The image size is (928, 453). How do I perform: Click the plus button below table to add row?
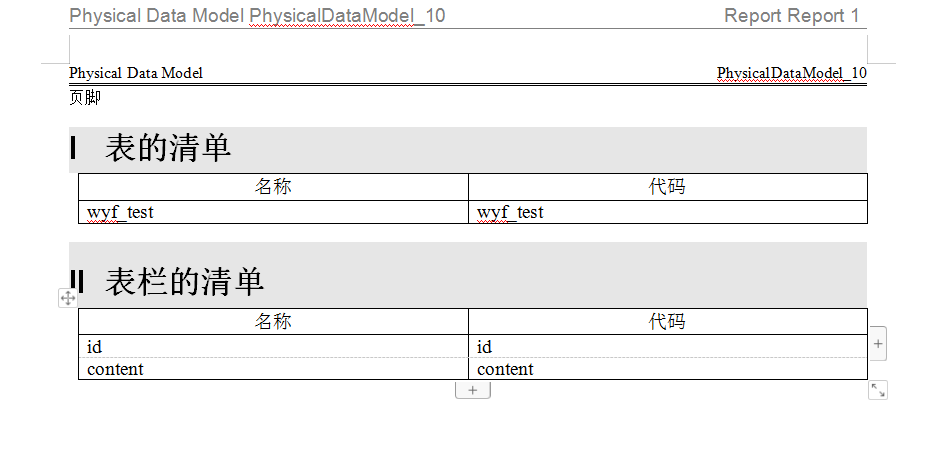coord(472,390)
